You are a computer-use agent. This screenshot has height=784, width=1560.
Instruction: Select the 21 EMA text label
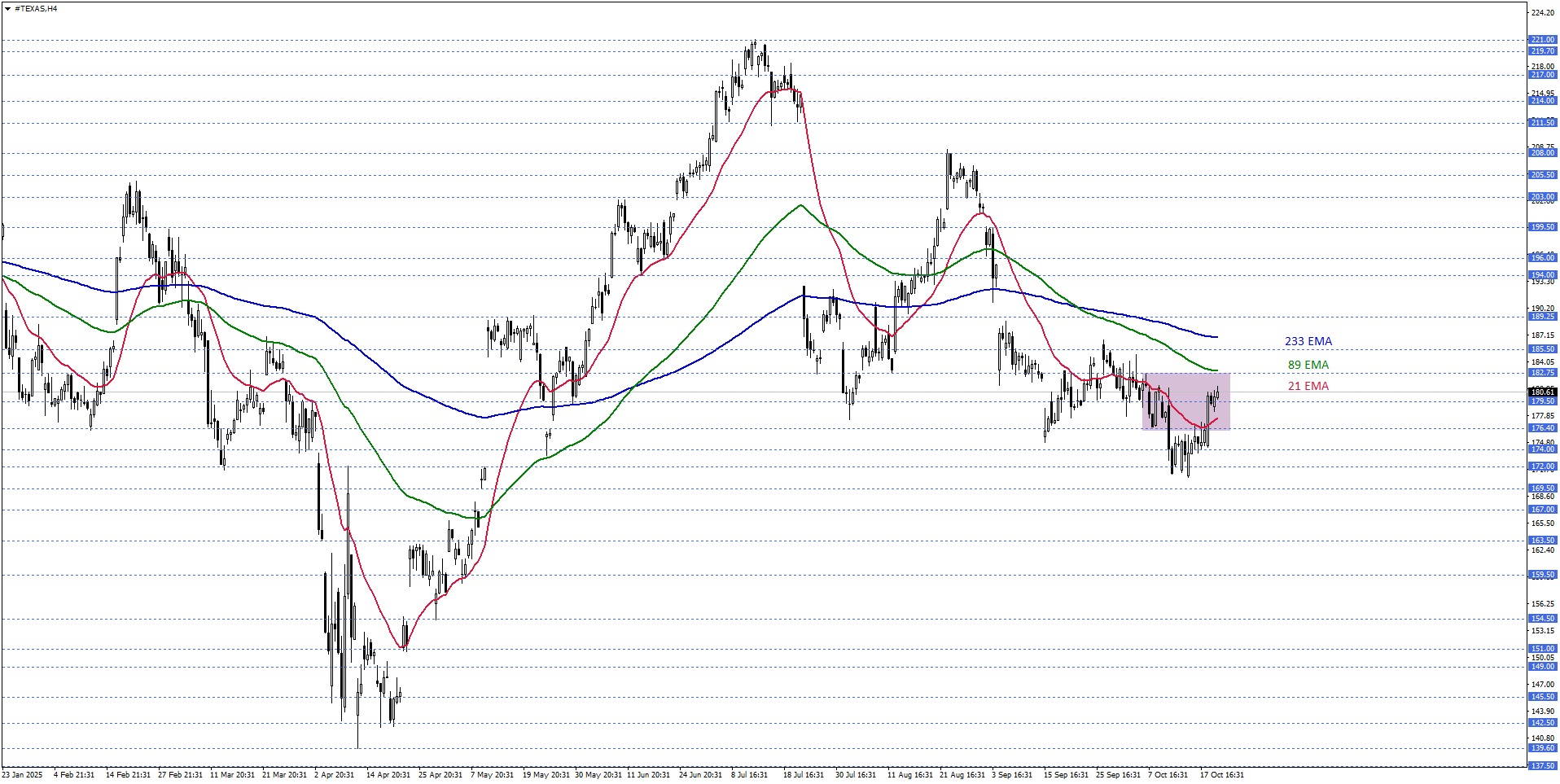click(1308, 386)
